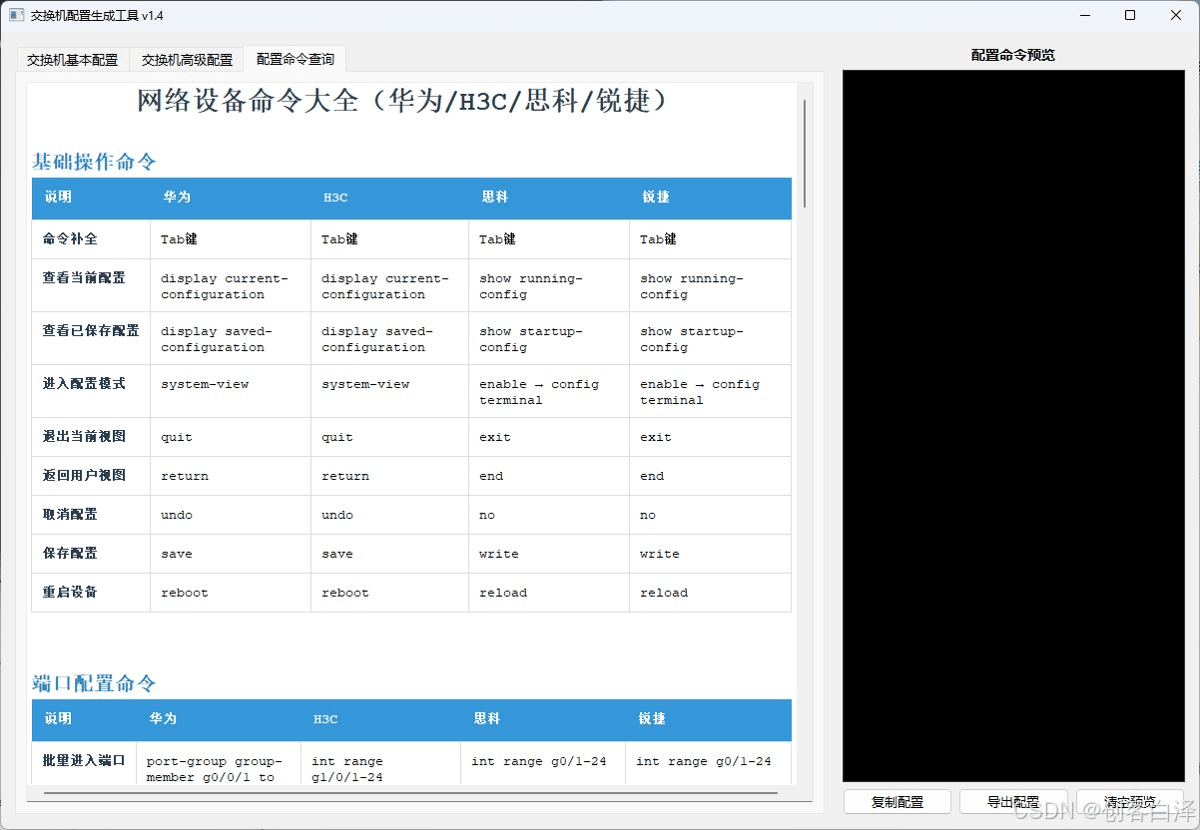1200x830 pixels.
Task: Select the 配置命令查询 tab
Action: point(295,59)
